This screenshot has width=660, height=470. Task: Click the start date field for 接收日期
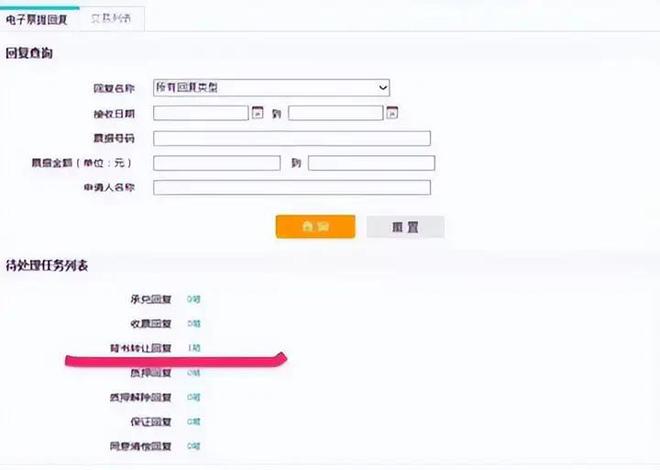tap(201, 113)
